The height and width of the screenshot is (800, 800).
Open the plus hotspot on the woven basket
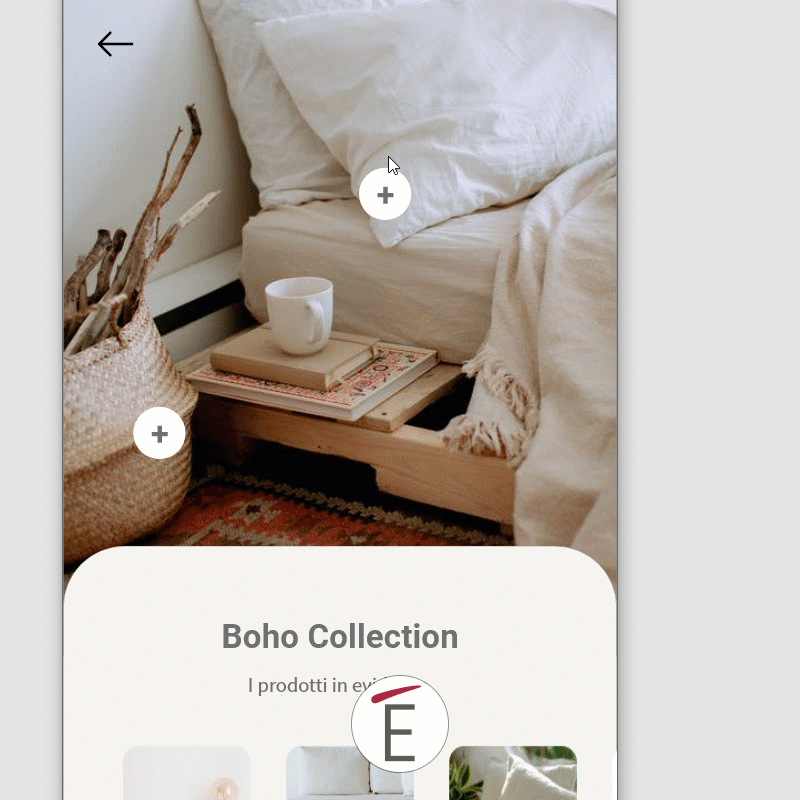pos(159,433)
